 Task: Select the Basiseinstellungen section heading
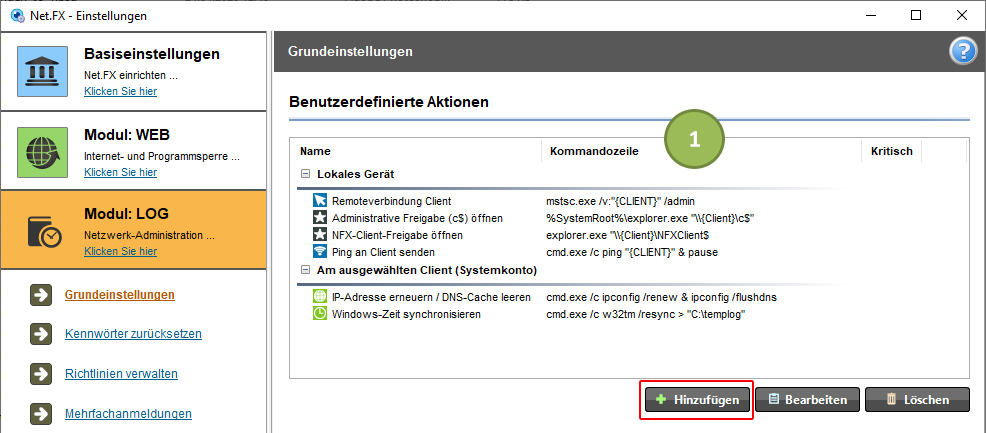coord(152,54)
